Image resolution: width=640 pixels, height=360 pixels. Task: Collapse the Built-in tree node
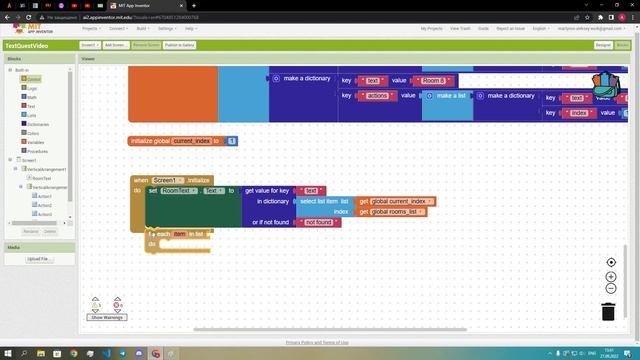(10, 70)
